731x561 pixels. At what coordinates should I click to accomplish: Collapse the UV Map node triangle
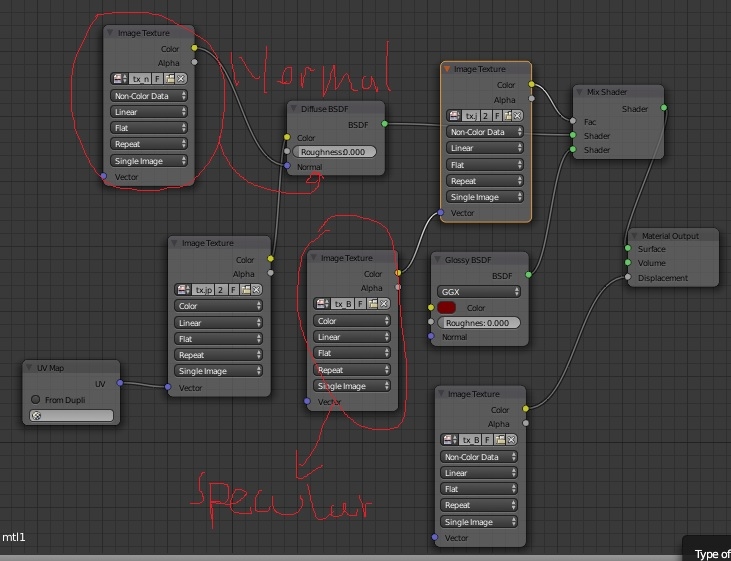pyautogui.click(x=29, y=368)
